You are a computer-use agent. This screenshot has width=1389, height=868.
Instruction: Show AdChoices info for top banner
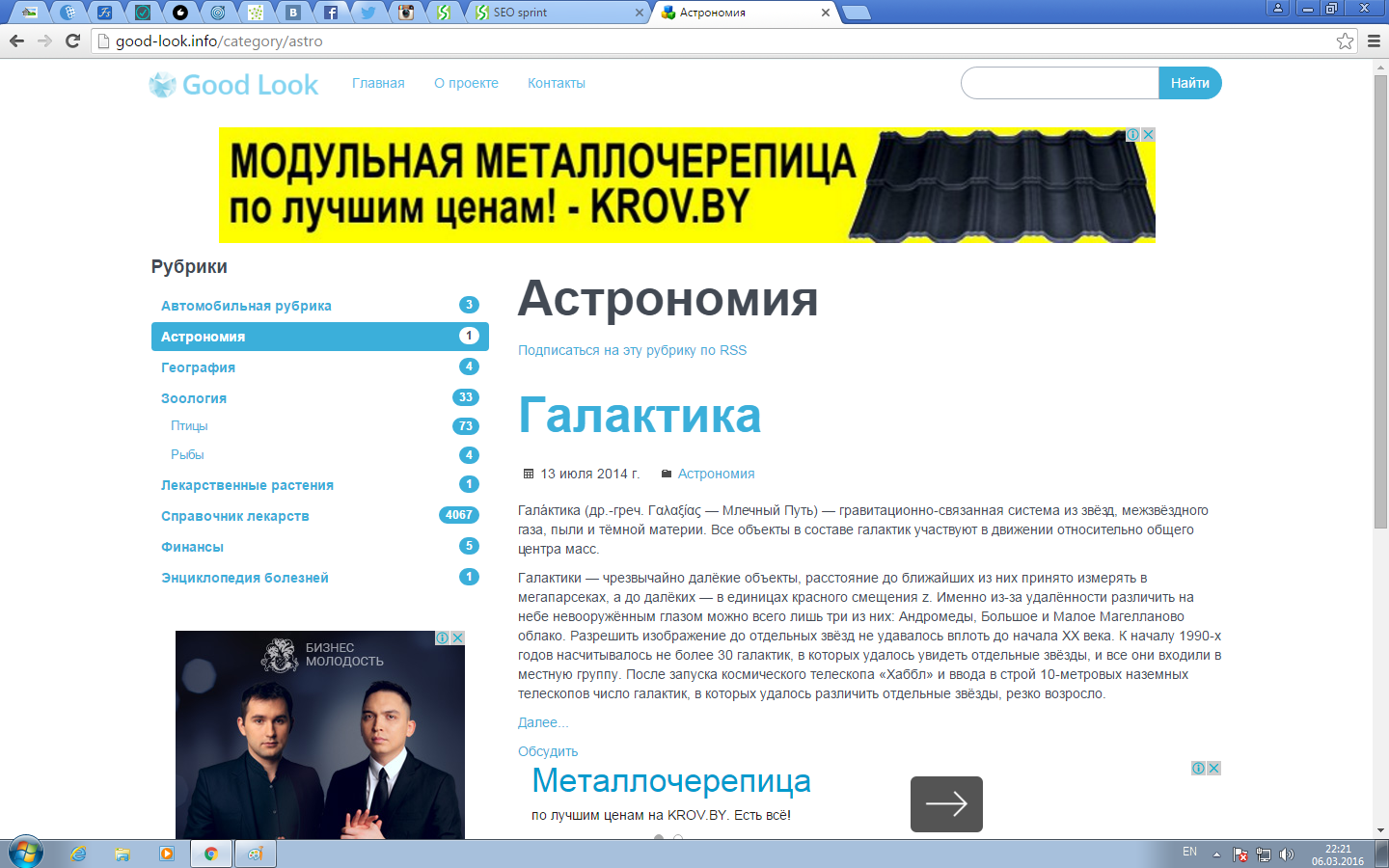tap(1133, 135)
